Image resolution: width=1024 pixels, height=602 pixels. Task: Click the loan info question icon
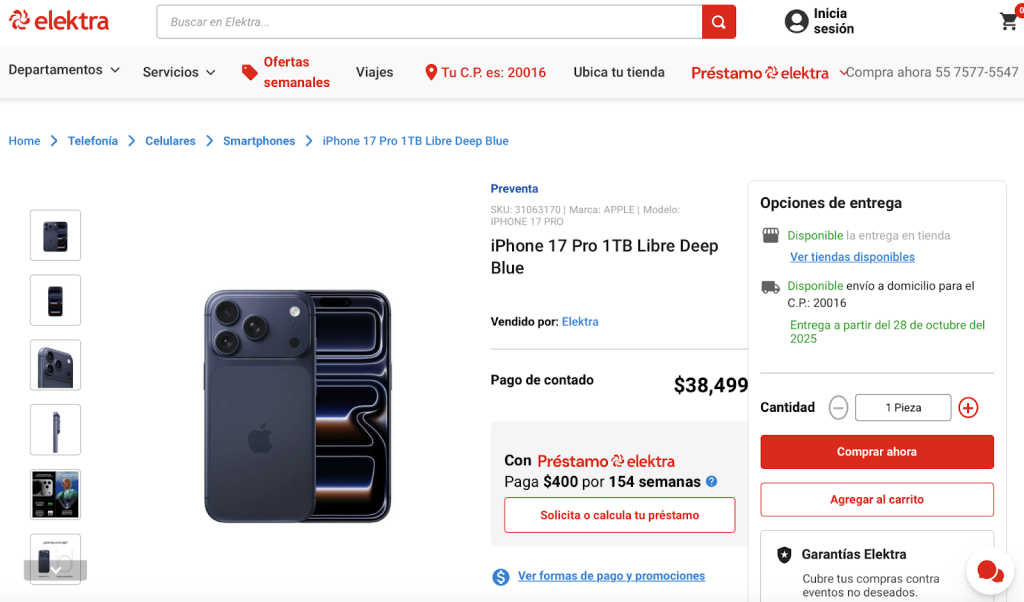[x=712, y=482]
